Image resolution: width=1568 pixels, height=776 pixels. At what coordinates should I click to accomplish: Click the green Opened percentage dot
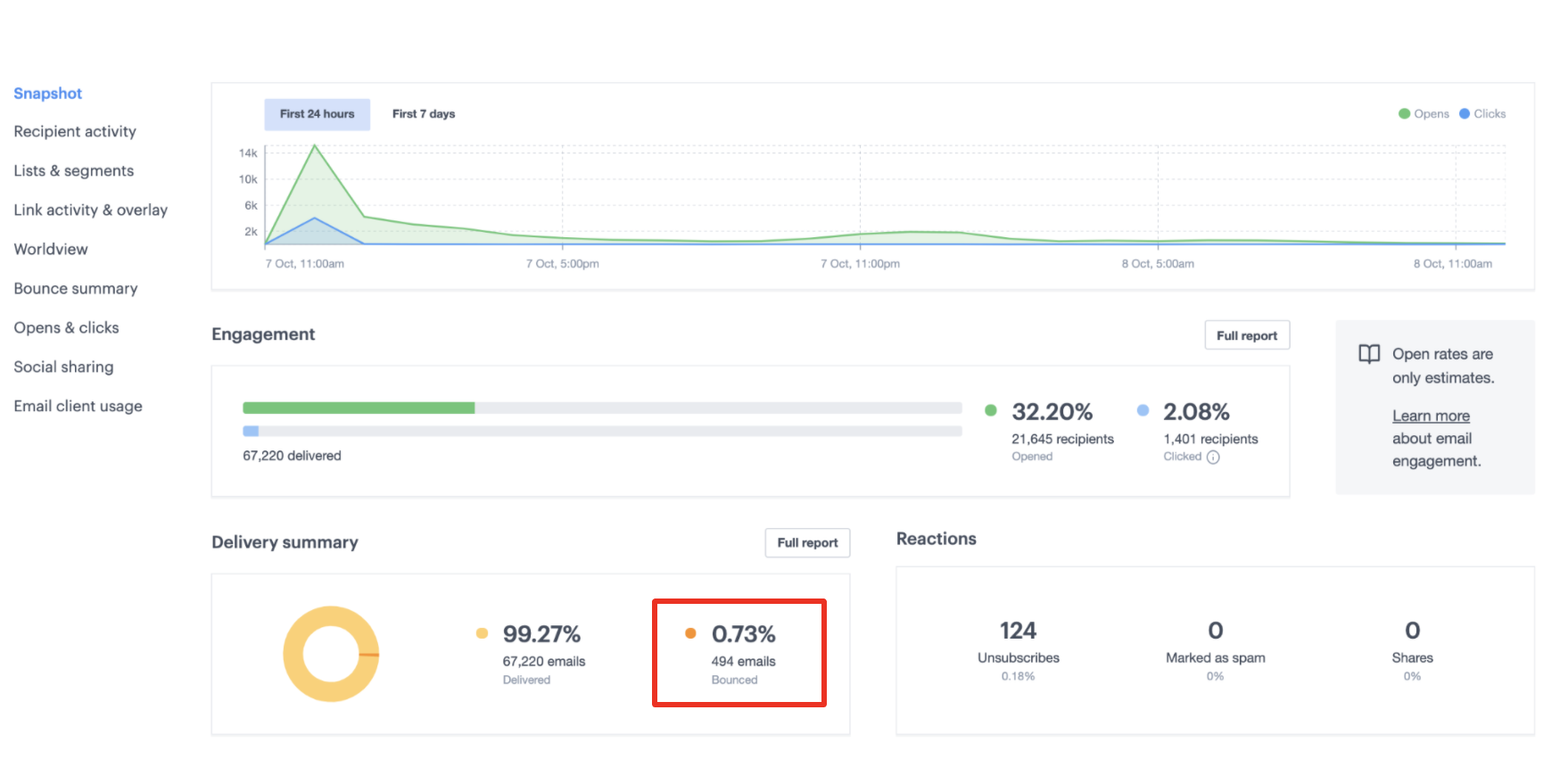[991, 411]
